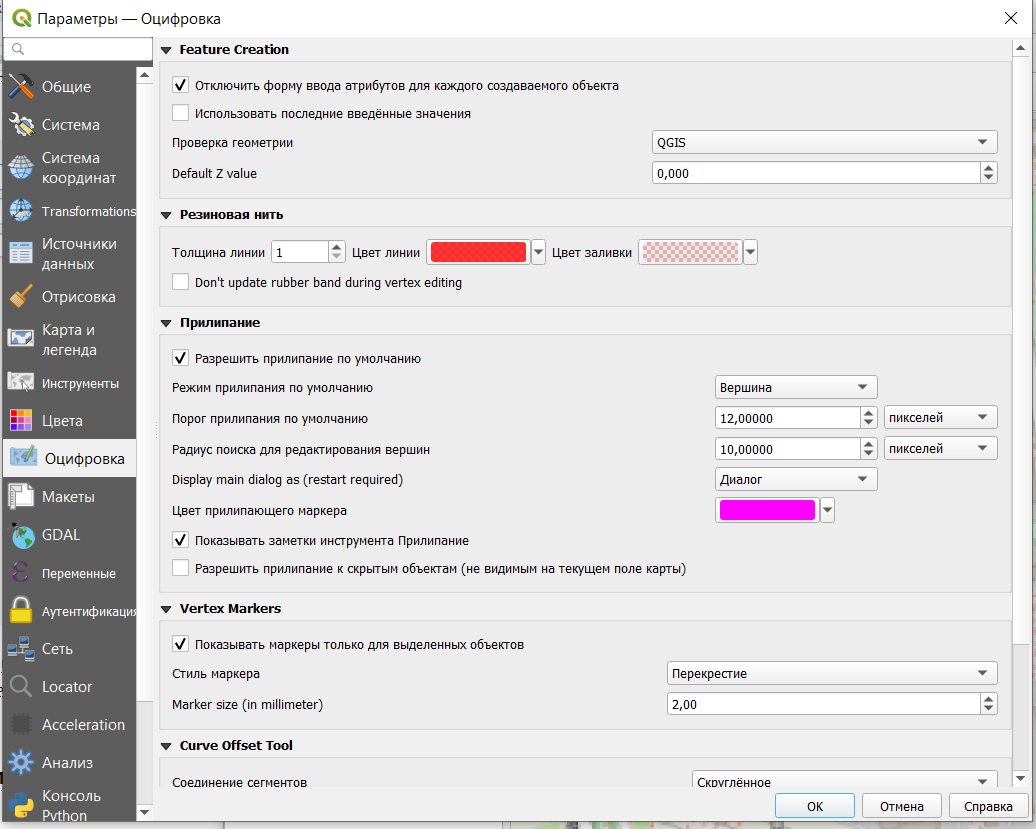
Task: Open Стиль маркера Перекрестие dropdown
Action: [832, 673]
